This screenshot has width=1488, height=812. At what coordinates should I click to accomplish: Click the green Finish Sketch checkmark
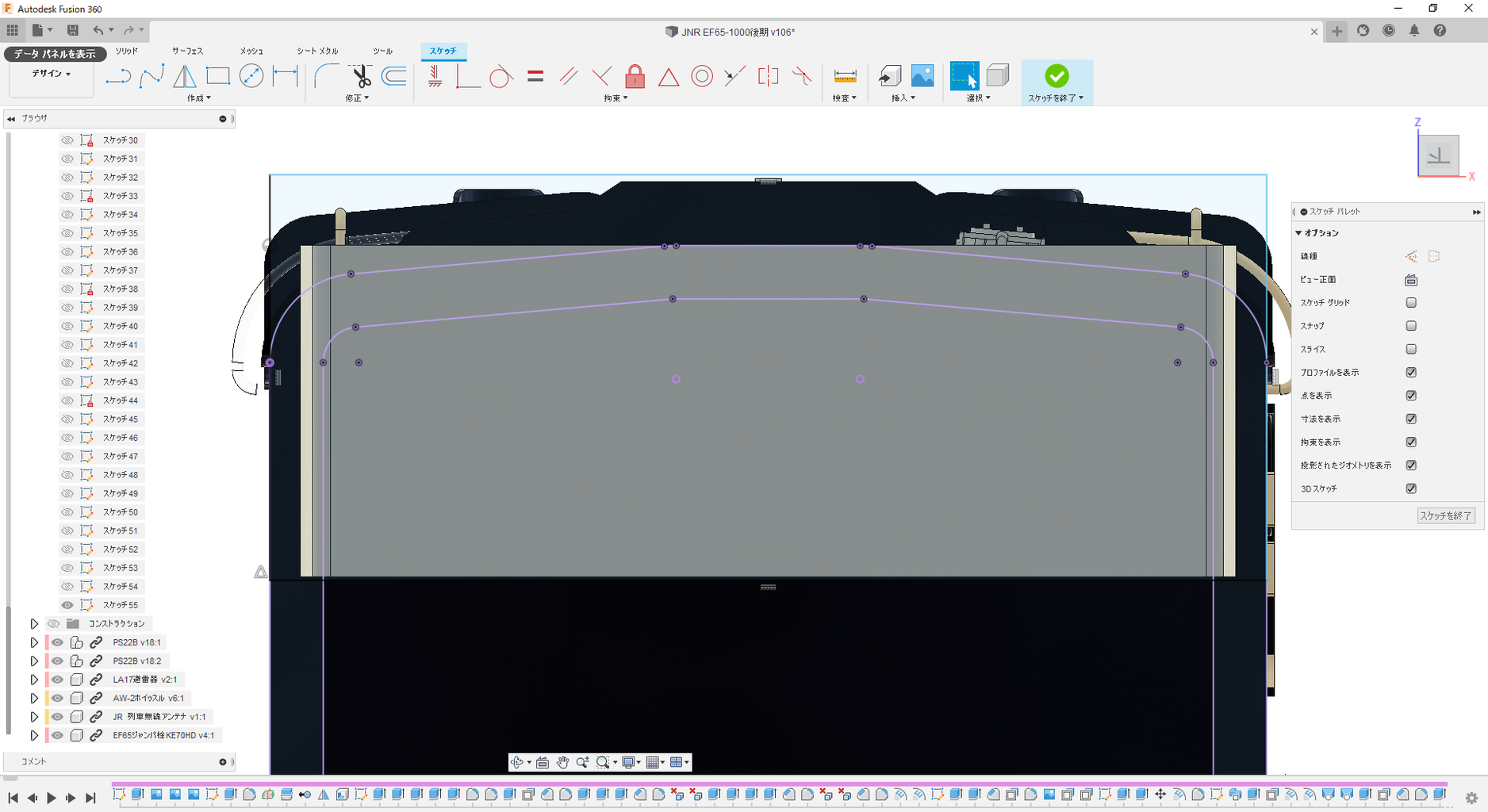pos(1057,76)
